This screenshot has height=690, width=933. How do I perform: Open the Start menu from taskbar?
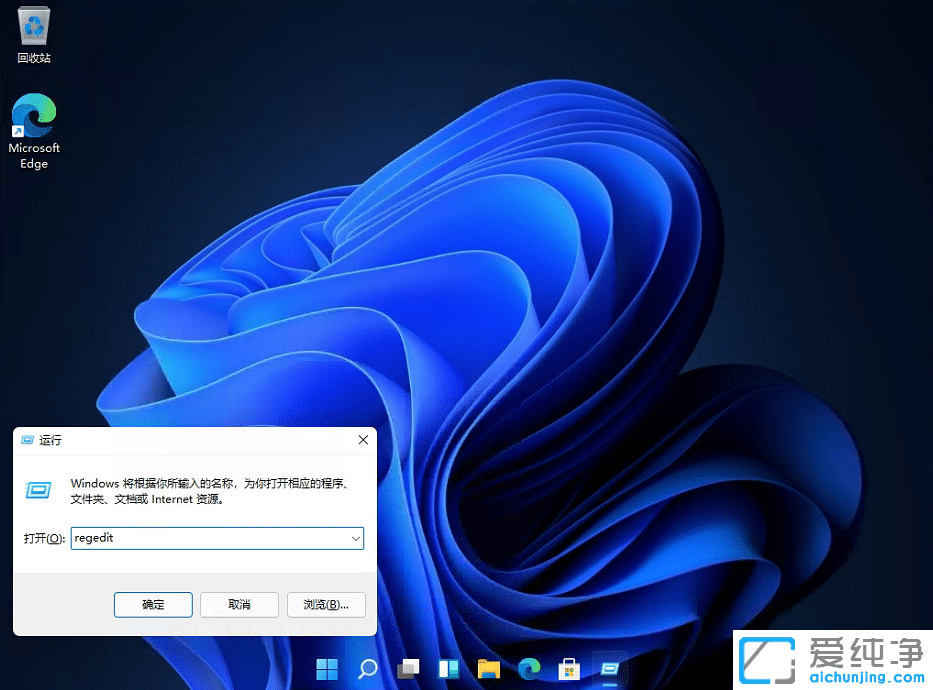(326, 668)
